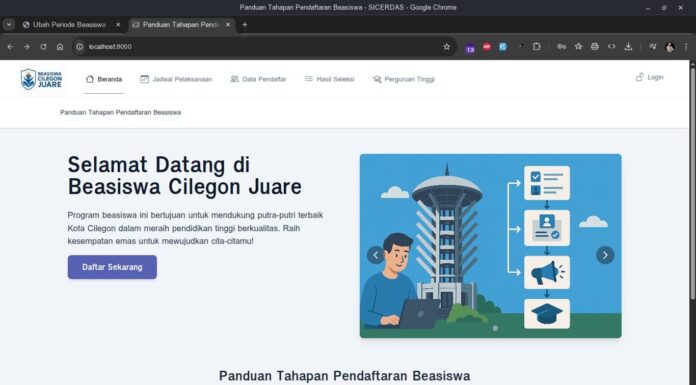Image resolution: width=696 pixels, height=385 pixels.
Task: Show next carousel slide
Action: click(605, 255)
